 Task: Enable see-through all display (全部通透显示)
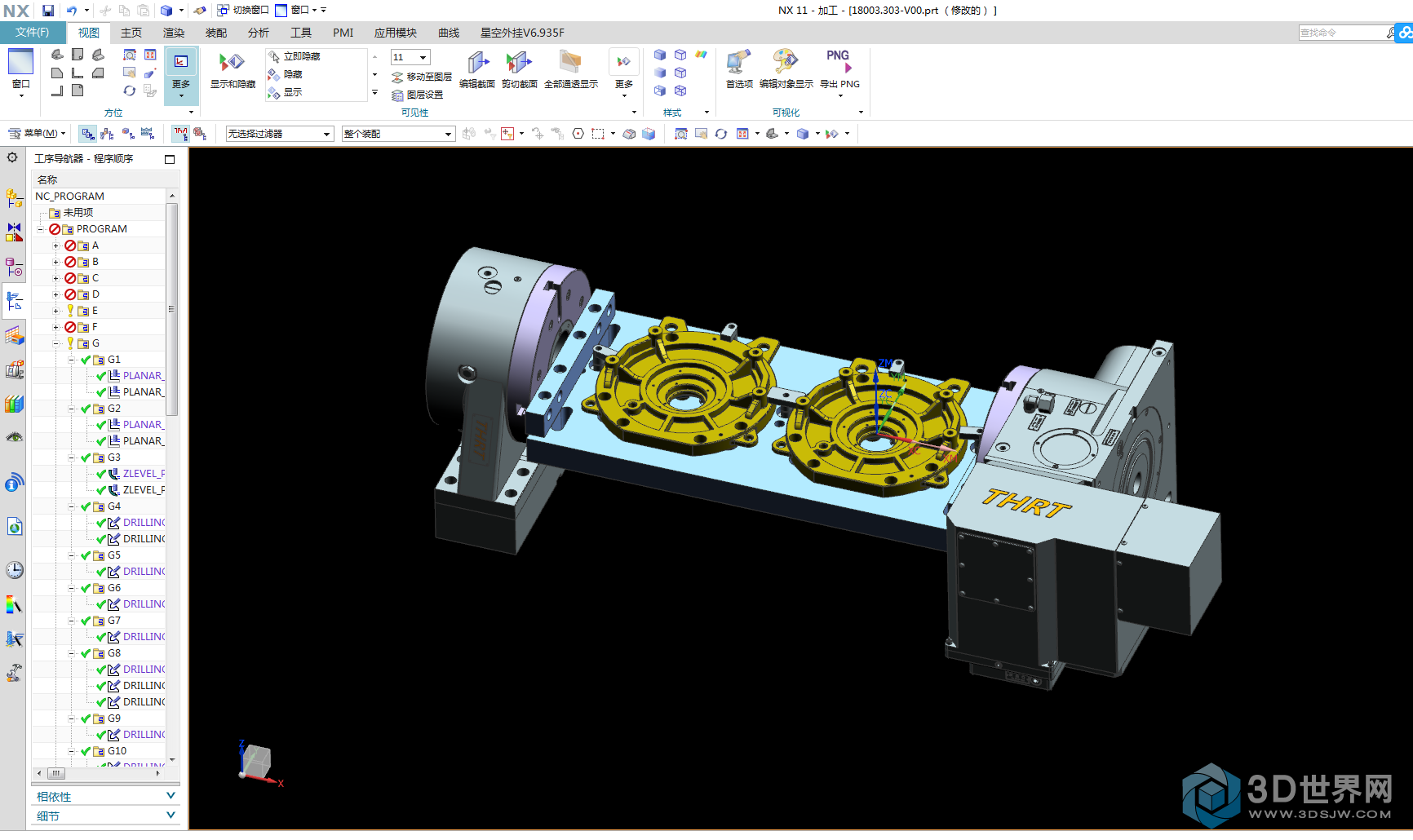tap(571, 70)
